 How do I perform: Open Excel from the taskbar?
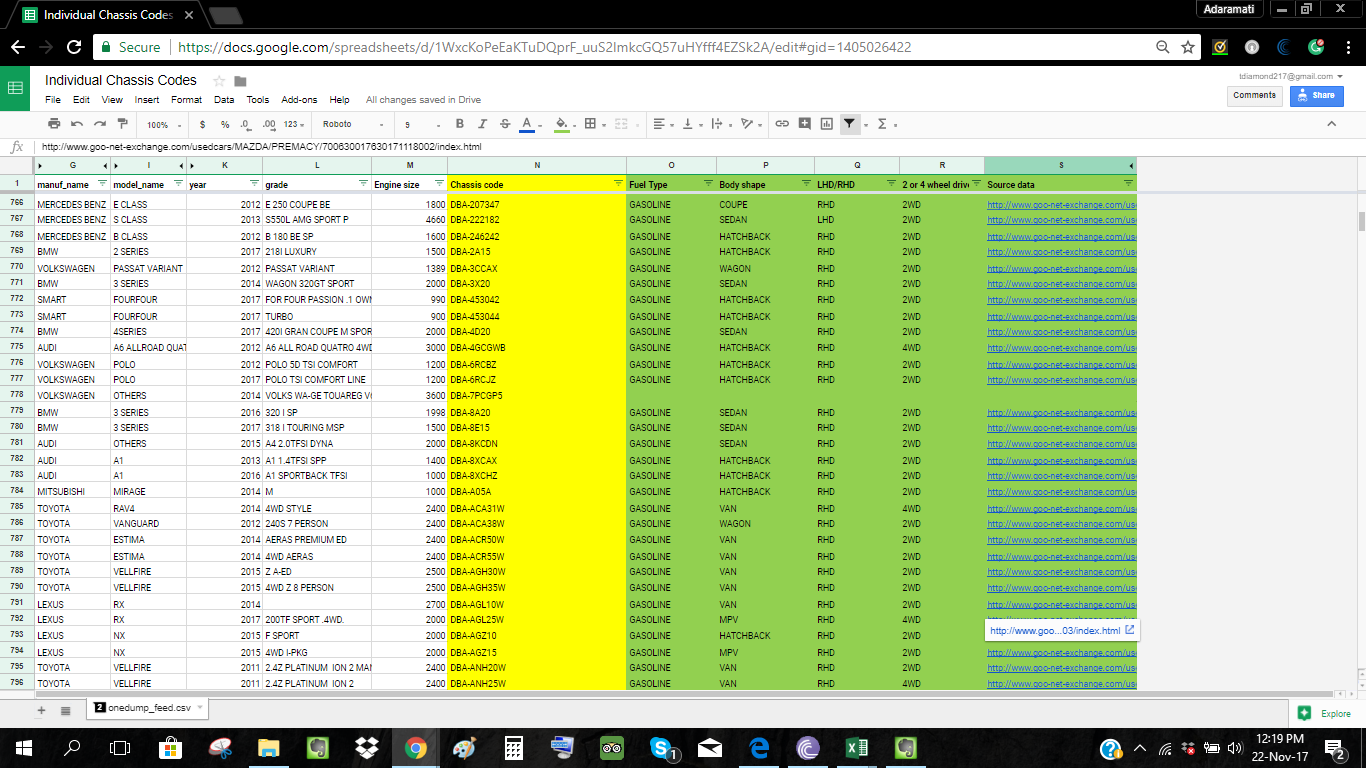[x=857, y=747]
